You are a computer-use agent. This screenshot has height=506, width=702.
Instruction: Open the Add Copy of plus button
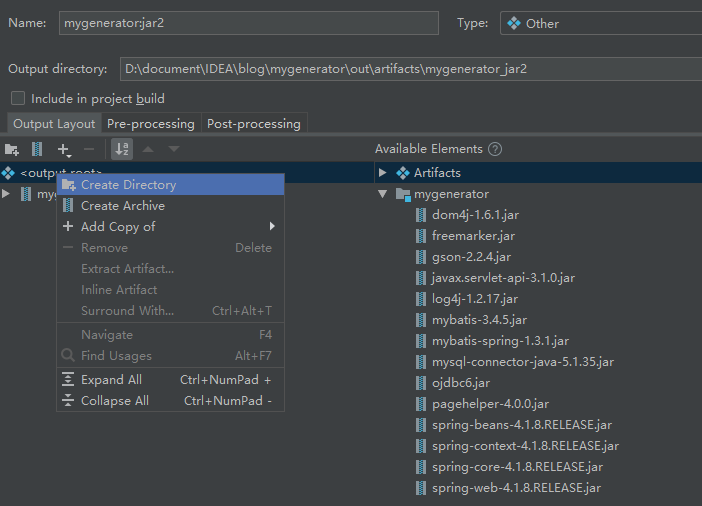(64, 149)
